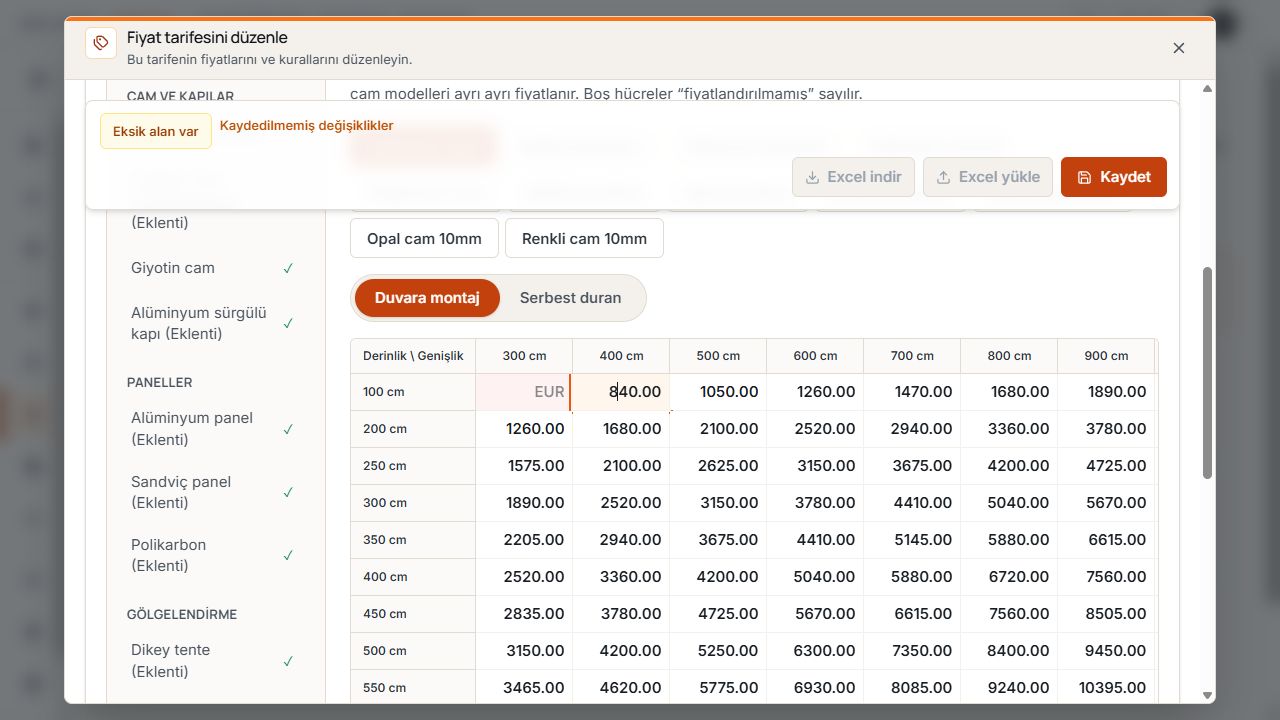Click the 1575.00 price cell
Screen dimensions: 1280x720
pyautogui.click(x=523, y=466)
